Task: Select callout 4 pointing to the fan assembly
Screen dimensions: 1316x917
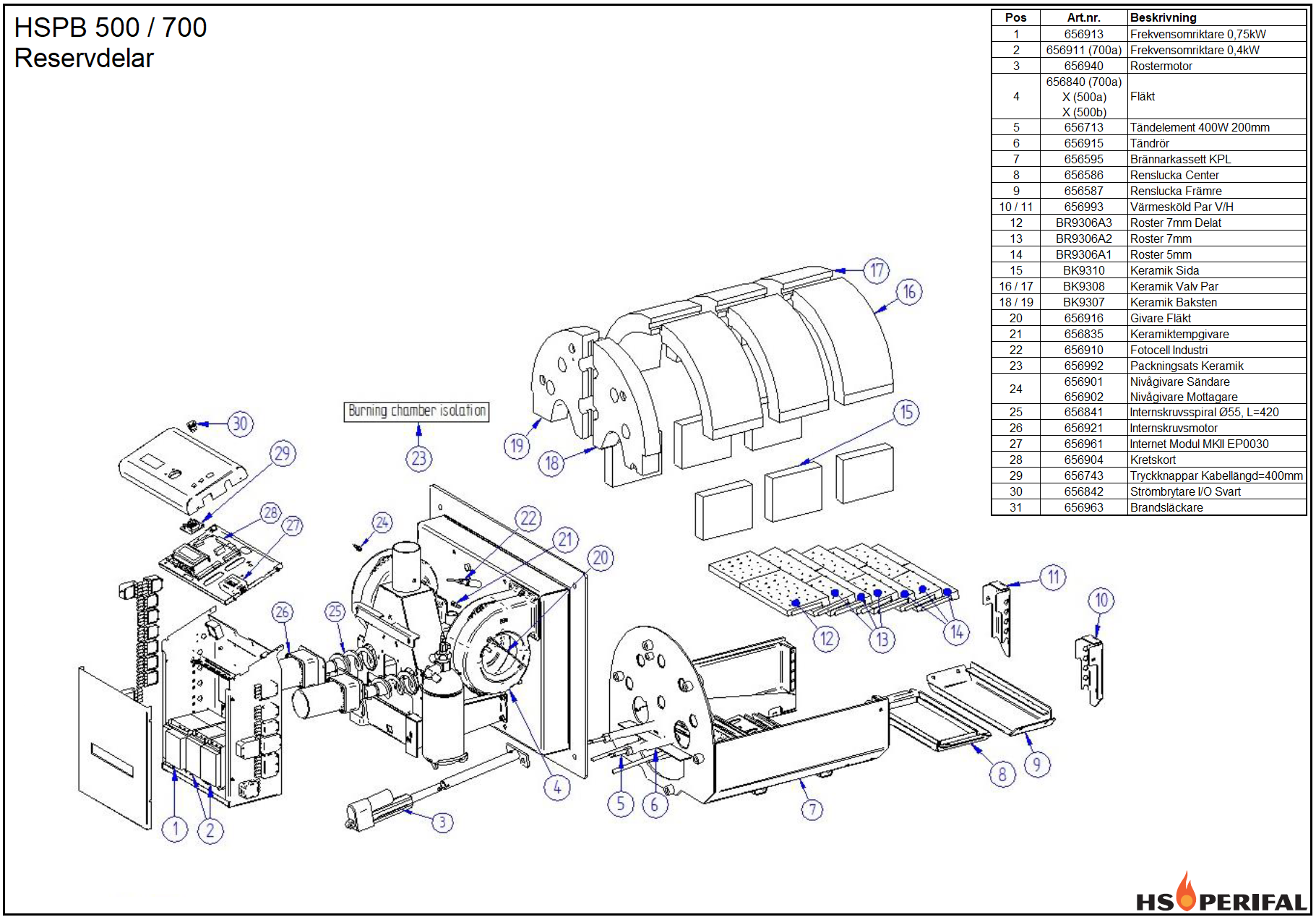Action: [x=557, y=787]
